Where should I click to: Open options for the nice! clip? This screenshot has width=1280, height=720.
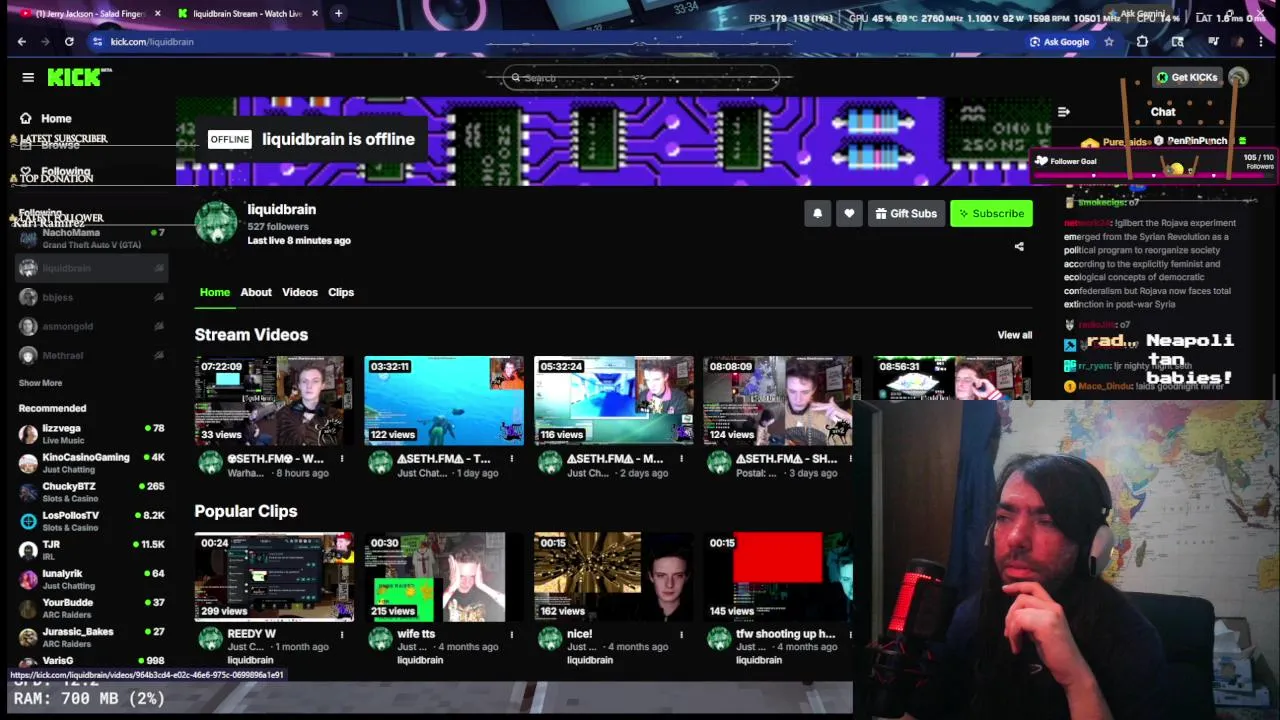tap(682, 634)
